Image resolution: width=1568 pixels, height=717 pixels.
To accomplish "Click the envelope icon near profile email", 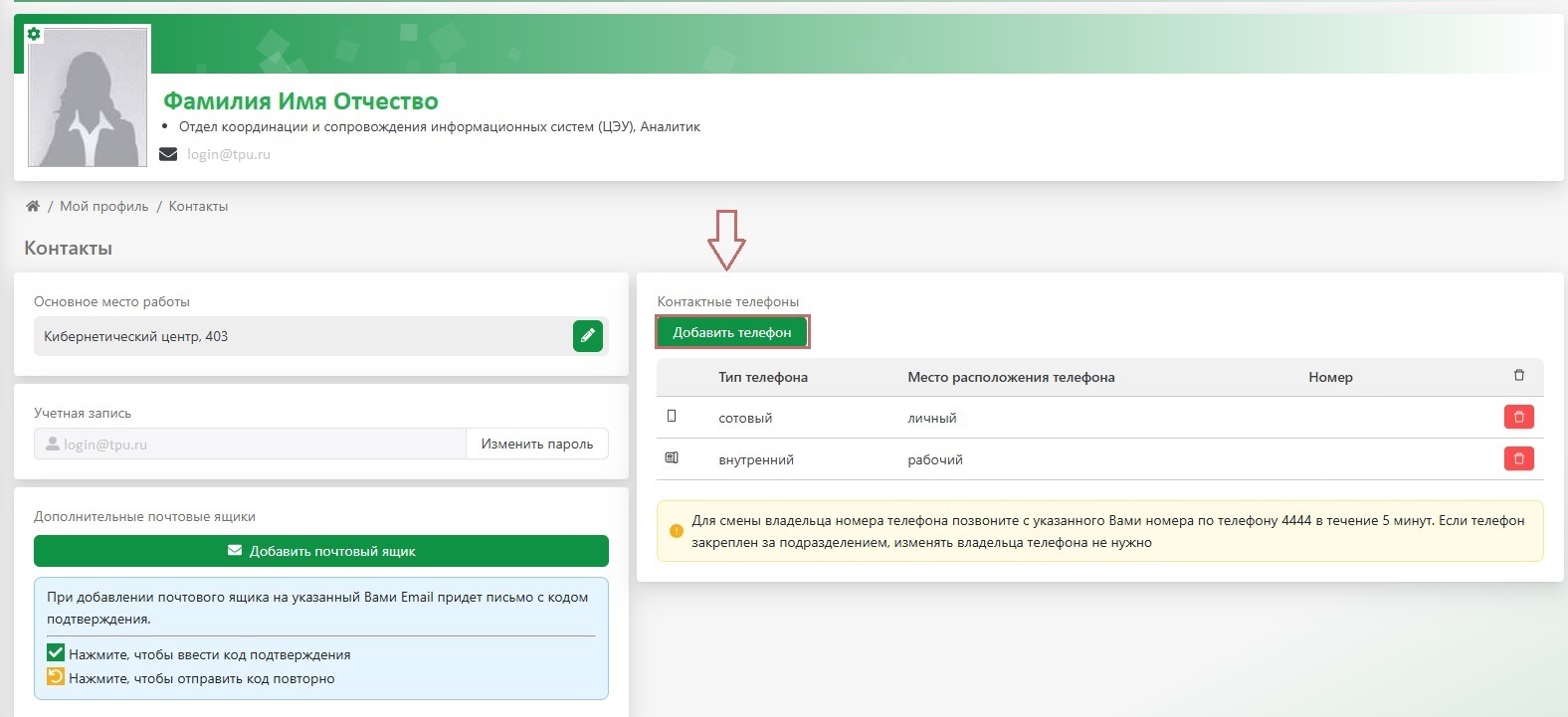I will pyautogui.click(x=168, y=154).
